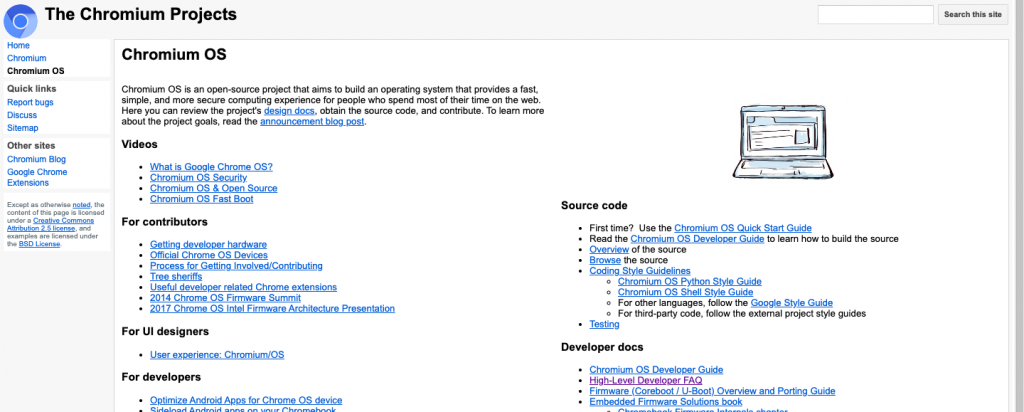Open Getting developer hardware link

[208, 245]
